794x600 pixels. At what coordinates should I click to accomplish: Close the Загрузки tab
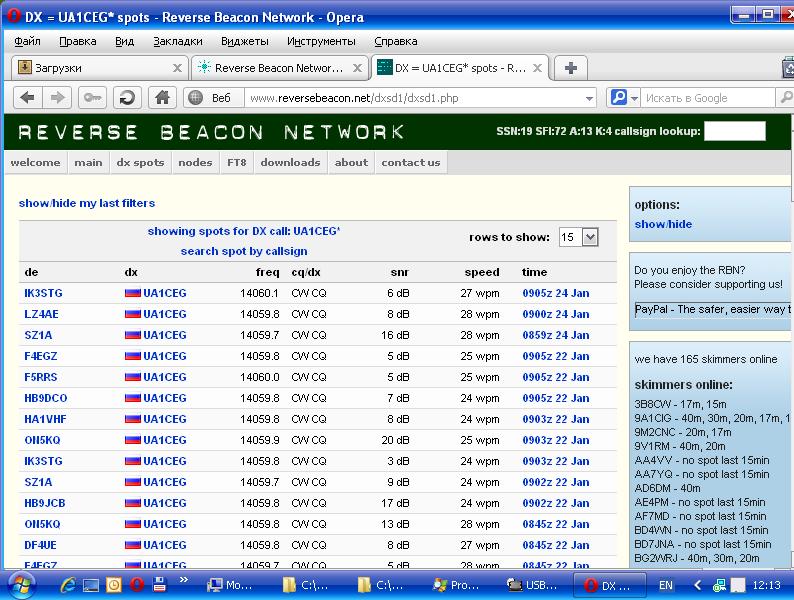tap(177, 68)
